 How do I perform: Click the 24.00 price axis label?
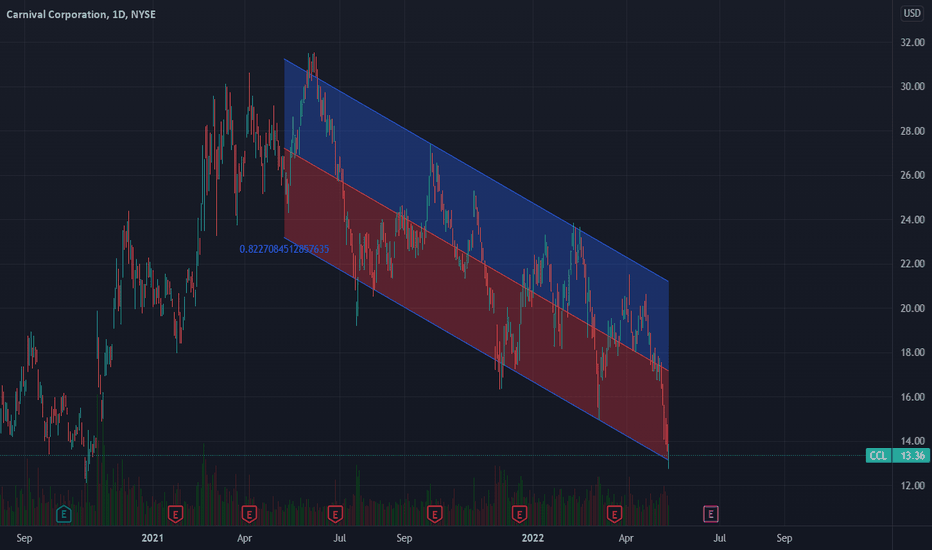[x=912, y=219]
